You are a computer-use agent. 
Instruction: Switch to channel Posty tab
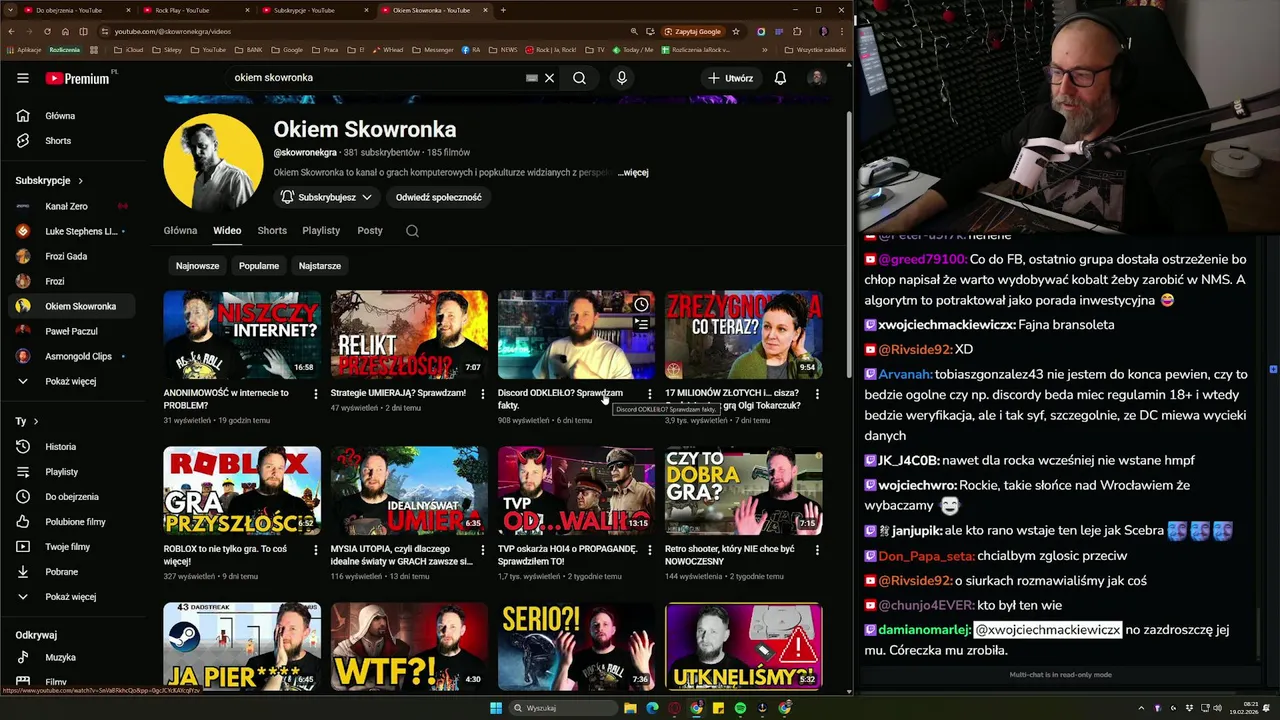(370, 230)
